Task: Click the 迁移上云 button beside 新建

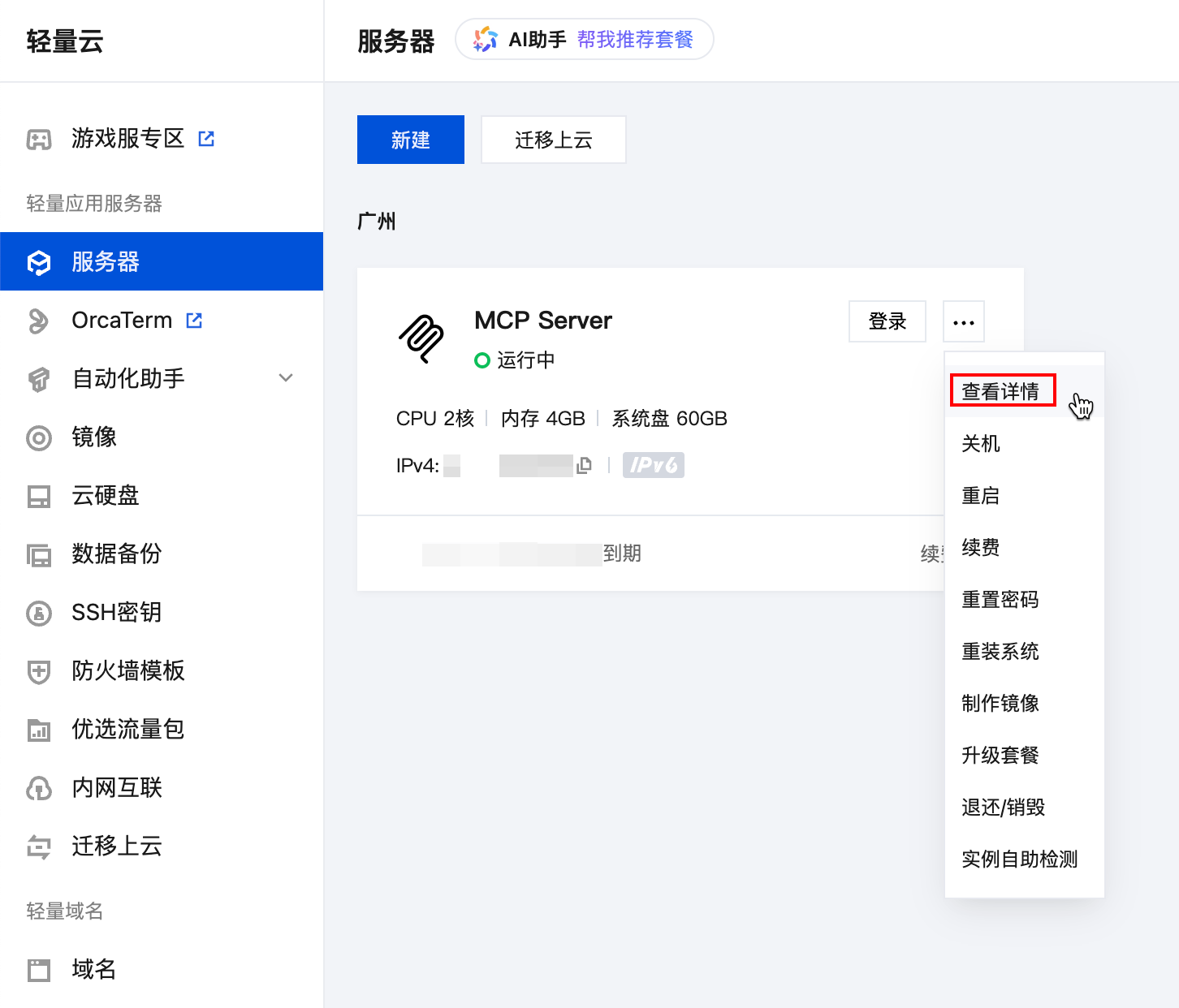Action: click(x=554, y=140)
